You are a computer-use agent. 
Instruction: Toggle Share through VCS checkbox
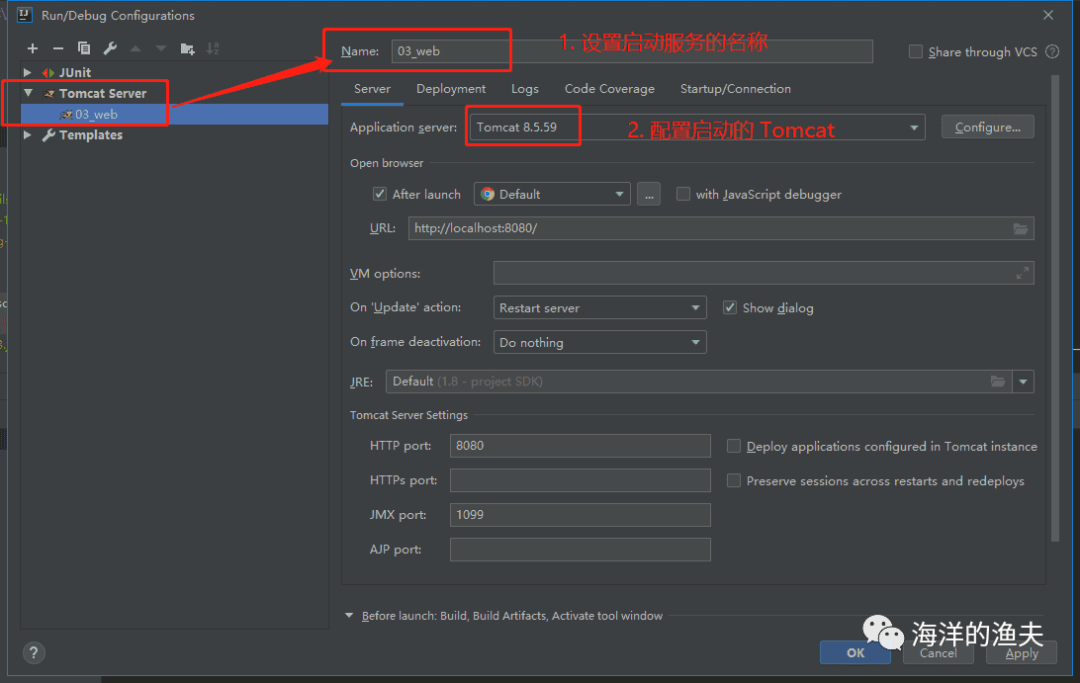(x=915, y=52)
